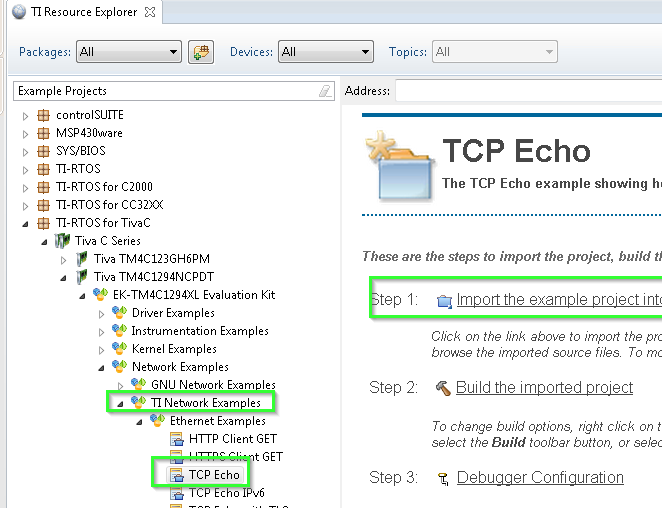Clear the search with the eraser icon

[326, 91]
